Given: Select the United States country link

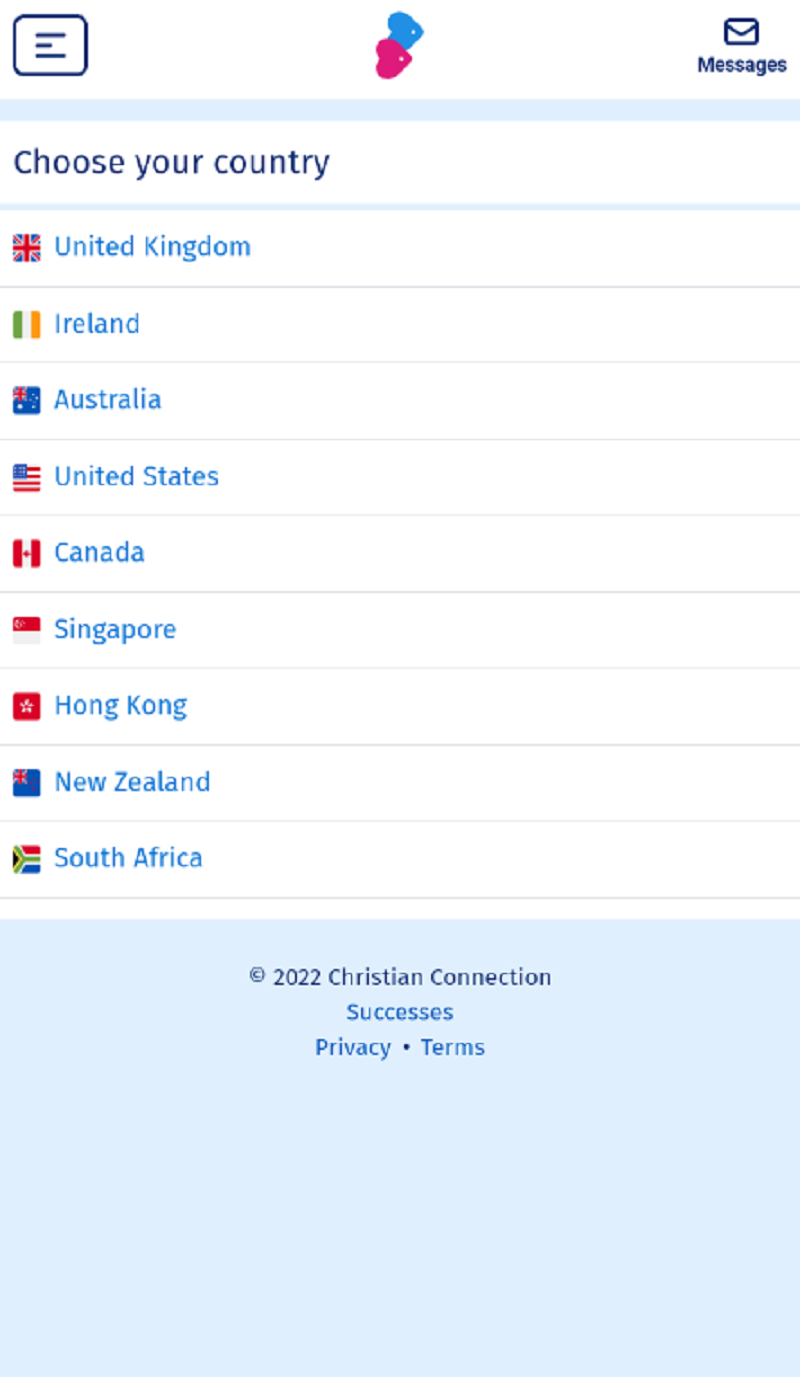Looking at the screenshot, I should (x=136, y=476).
